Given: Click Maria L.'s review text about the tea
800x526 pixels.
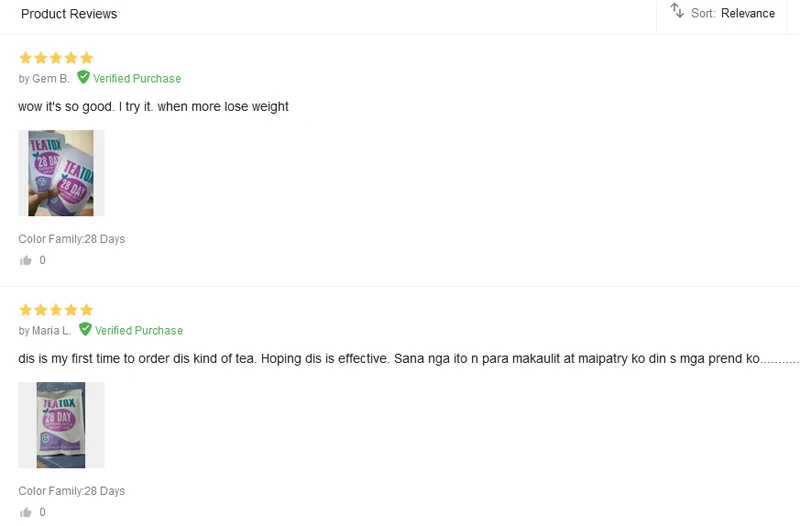Looking at the screenshot, I should 400,358.
